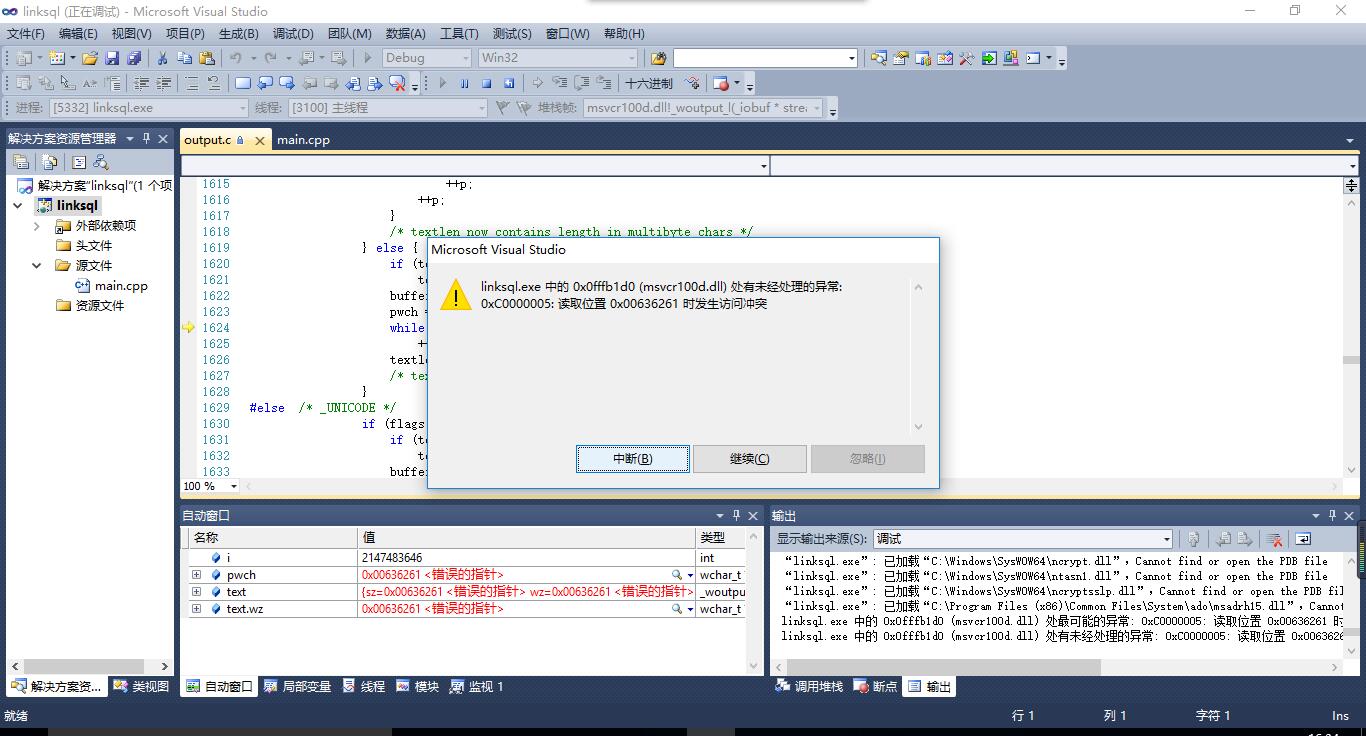Image resolution: width=1366 pixels, height=736 pixels.
Task: Click the Break All pause icon
Action: click(x=464, y=83)
